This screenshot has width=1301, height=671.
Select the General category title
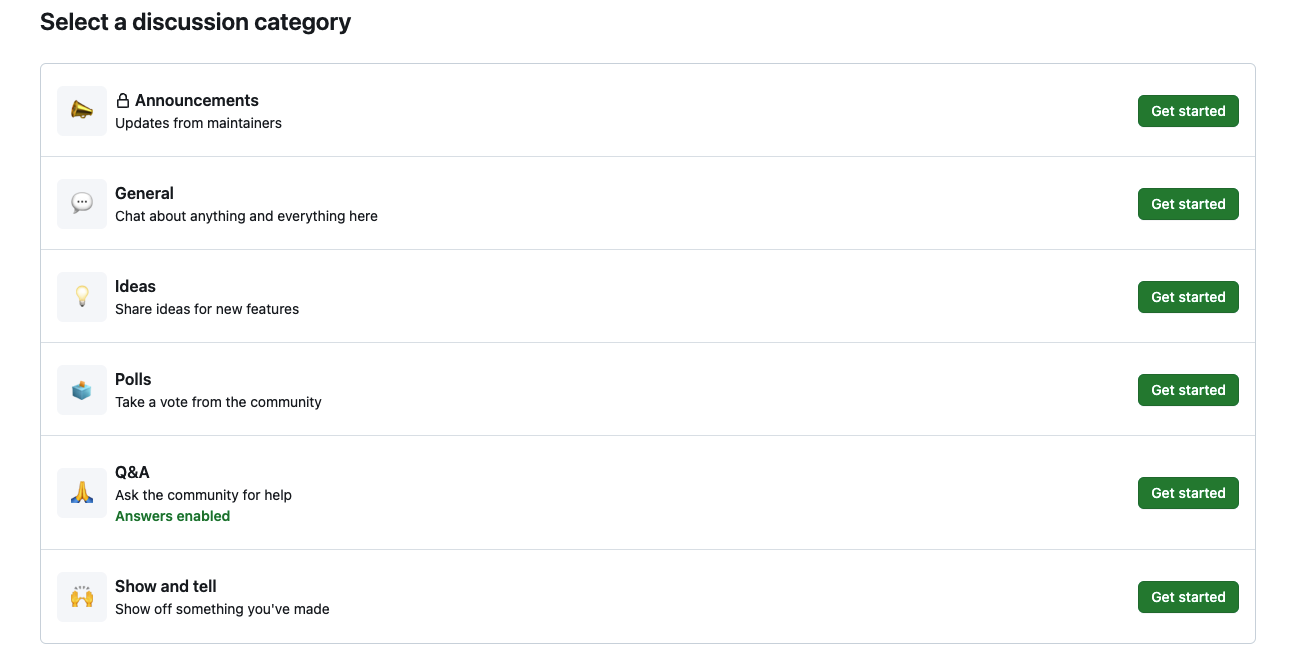[x=144, y=194]
